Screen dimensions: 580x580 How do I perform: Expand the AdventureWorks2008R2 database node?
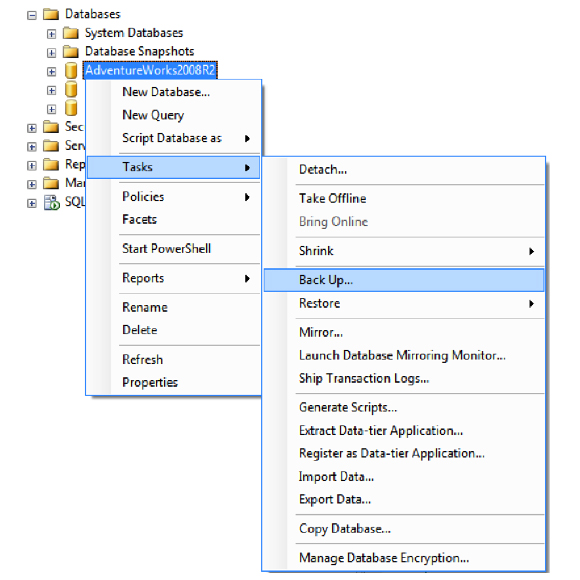pyautogui.click(x=51, y=71)
